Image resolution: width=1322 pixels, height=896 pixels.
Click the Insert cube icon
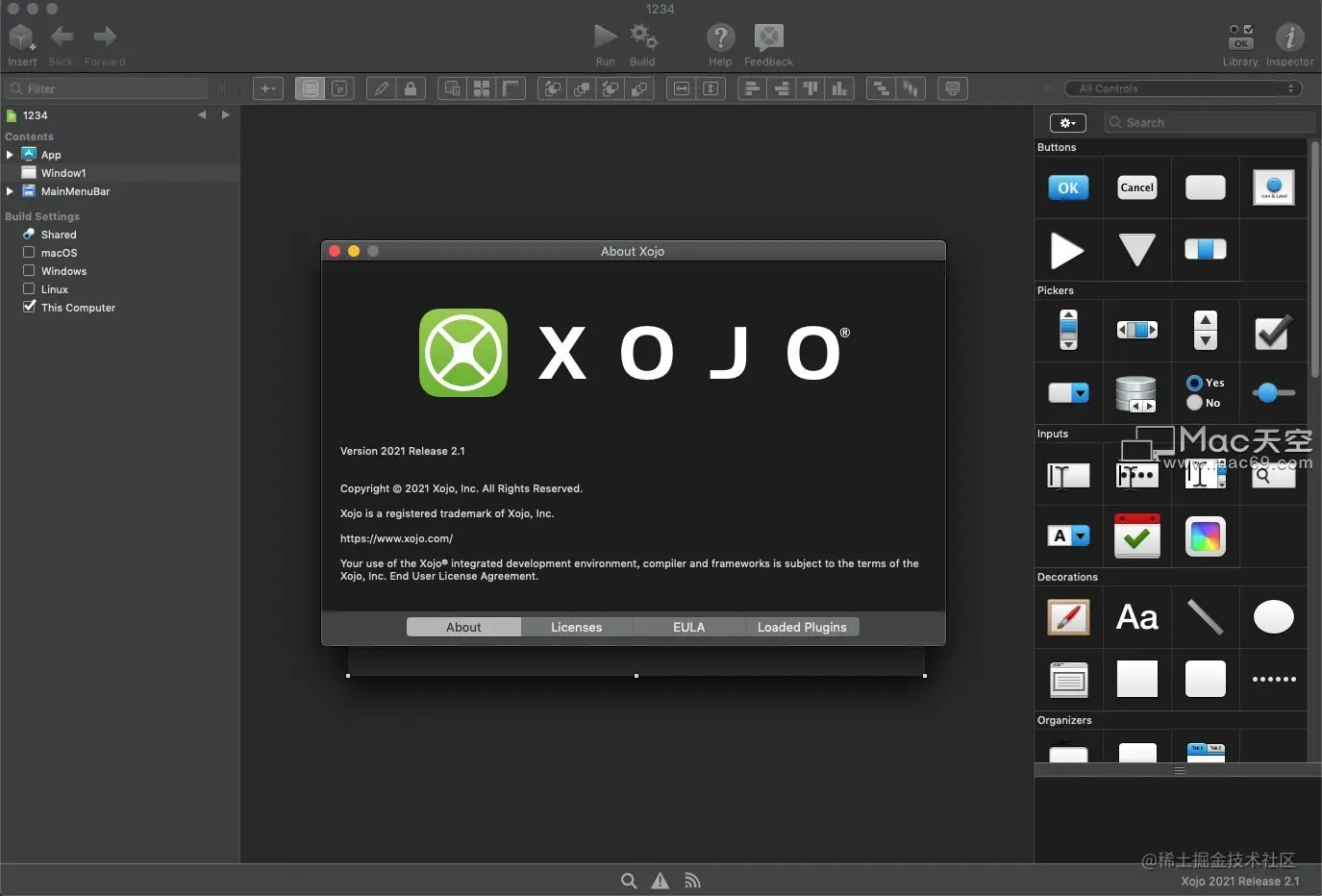point(21,37)
